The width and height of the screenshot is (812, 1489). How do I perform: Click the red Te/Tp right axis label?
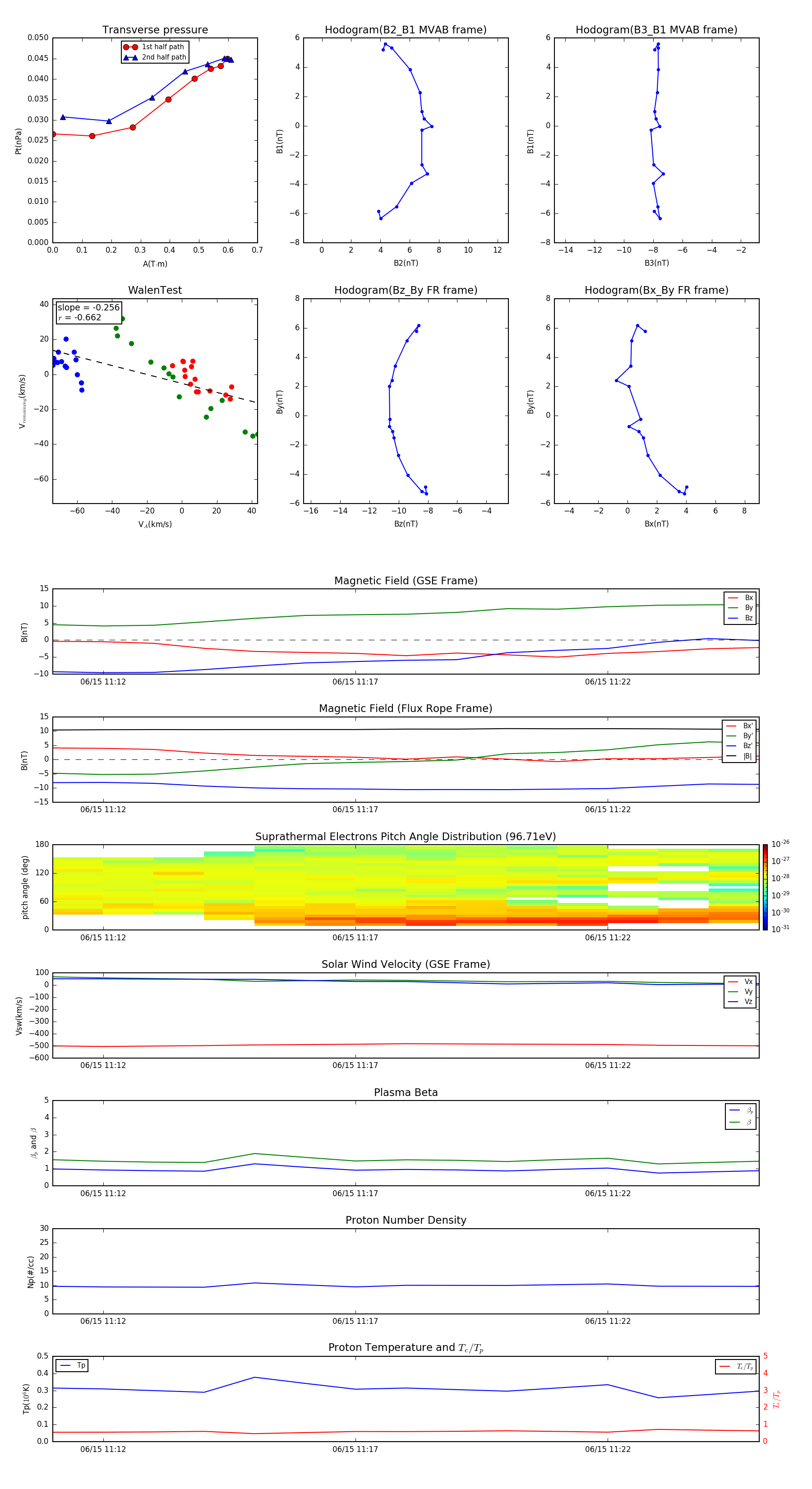[776, 1399]
